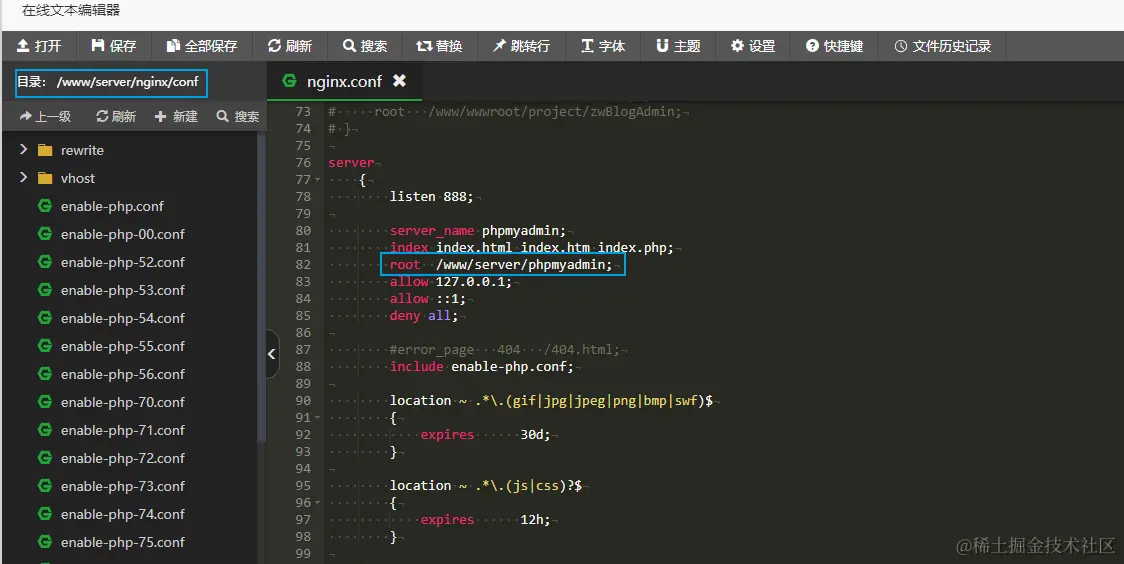
Task: Open the 主题 (Theme) selector
Action: coord(678,46)
